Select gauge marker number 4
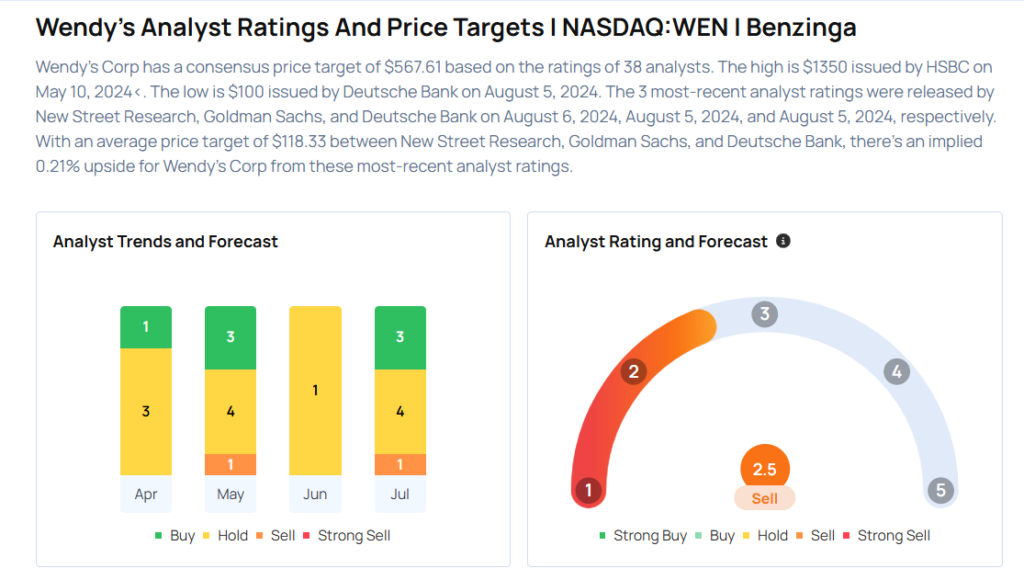 click(x=897, y=372)
